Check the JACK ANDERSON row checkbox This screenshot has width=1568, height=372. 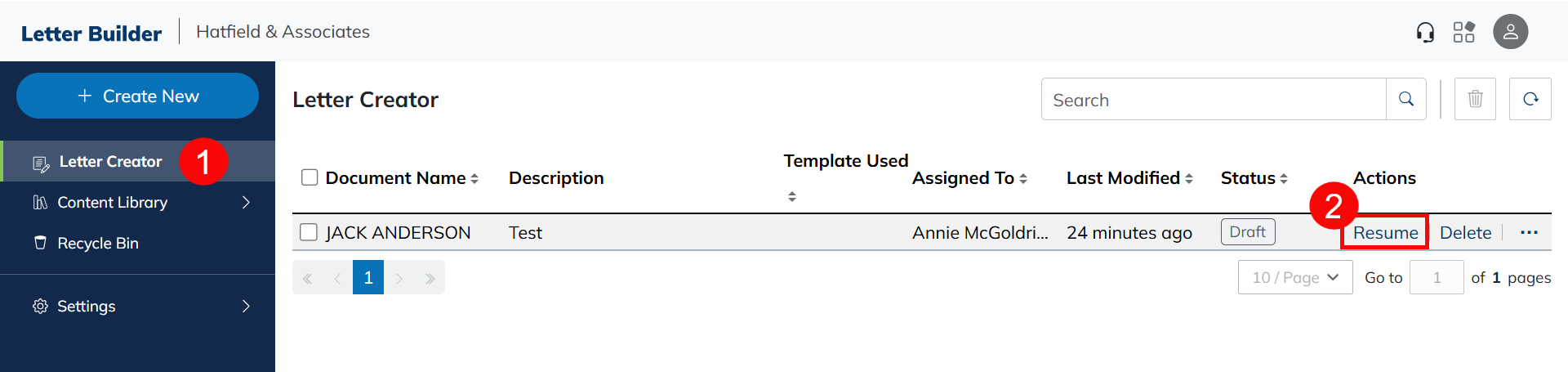[x=309, y=232]
